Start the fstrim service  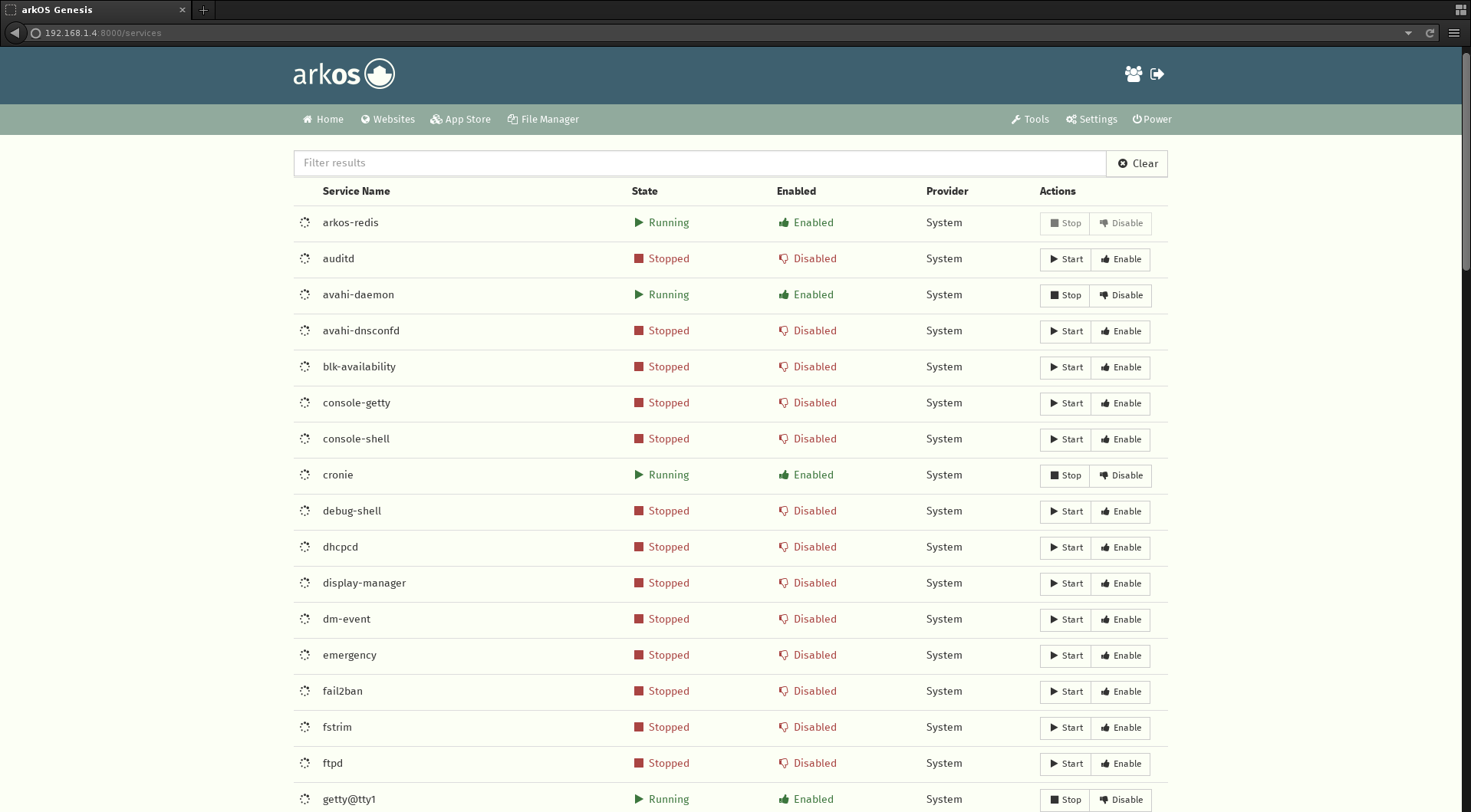[x=1065, y=728]
